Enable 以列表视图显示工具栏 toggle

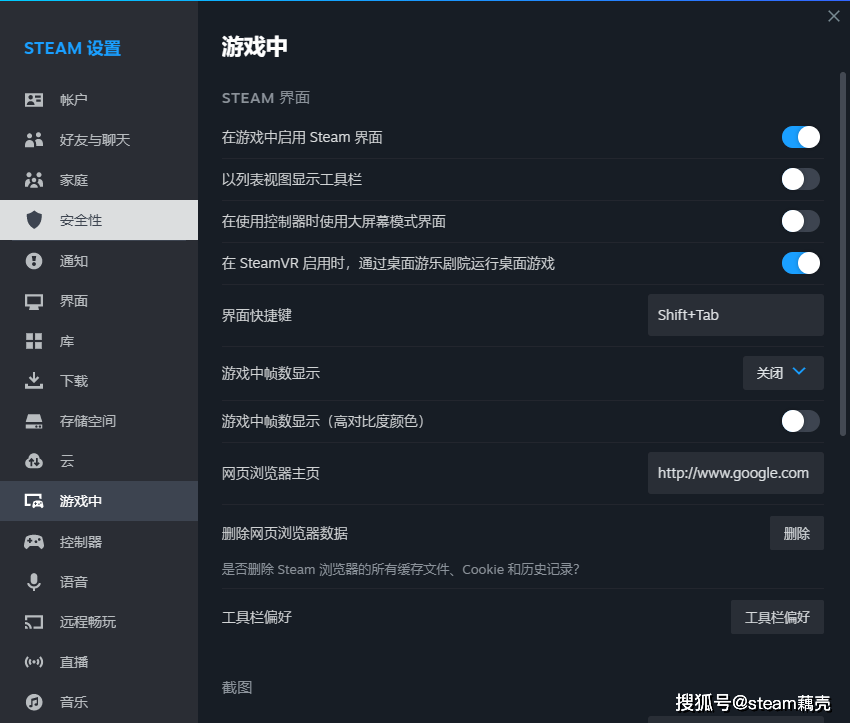[x=800, y=179]
